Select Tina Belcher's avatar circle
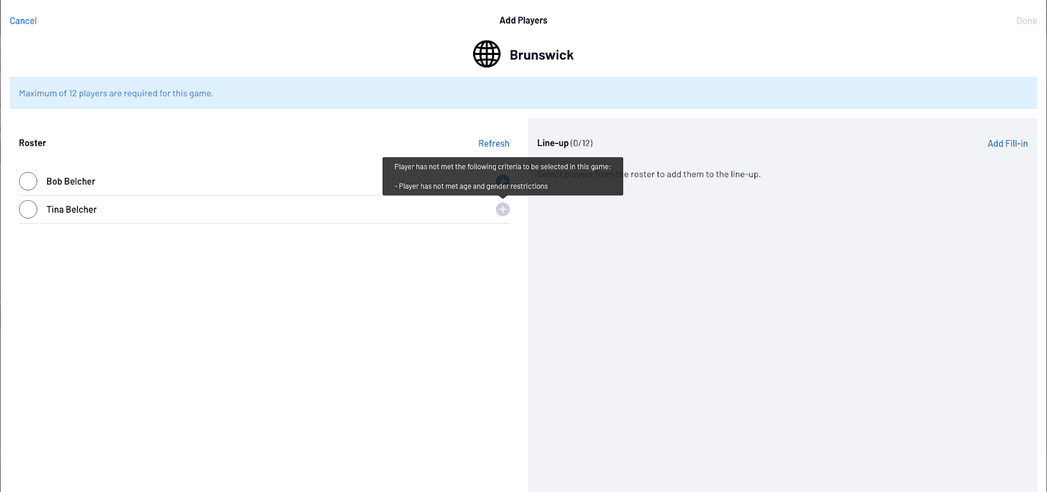Screen dimensions: 1047x492 pos(28,209)
